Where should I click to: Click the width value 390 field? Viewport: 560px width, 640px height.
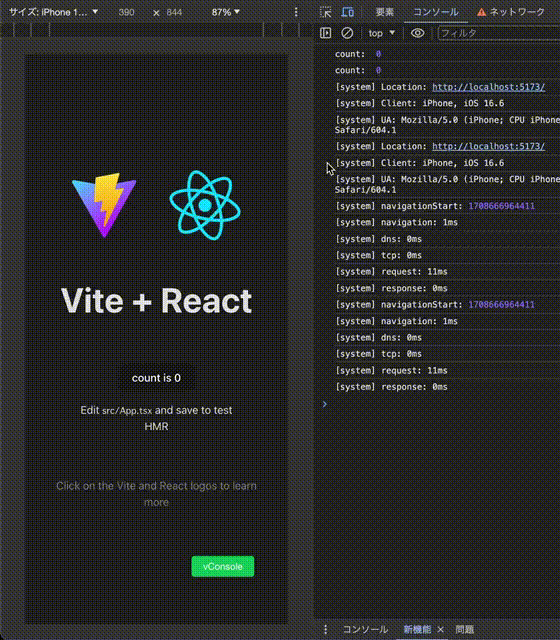(126, 12)
